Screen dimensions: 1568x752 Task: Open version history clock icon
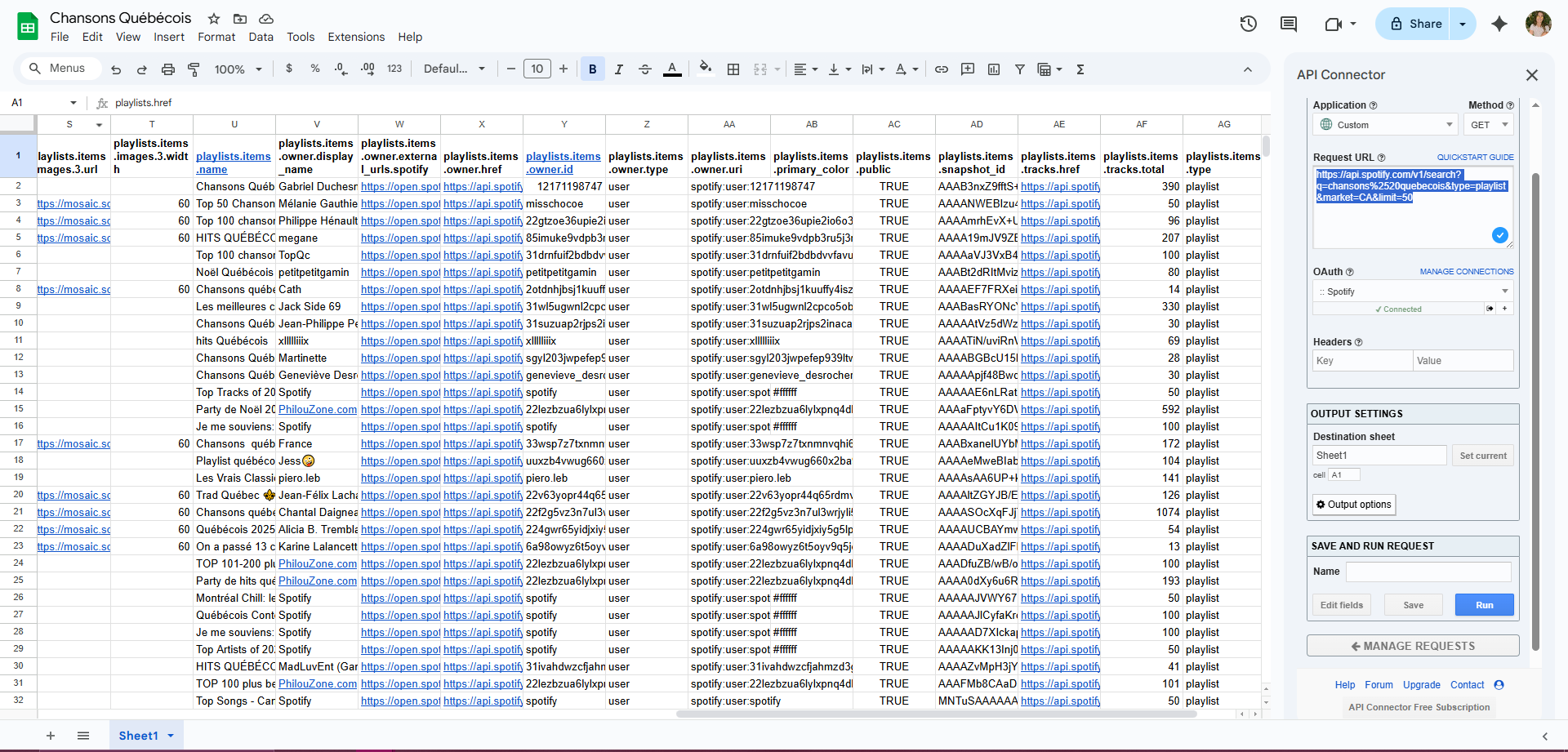pos(1248,24)
